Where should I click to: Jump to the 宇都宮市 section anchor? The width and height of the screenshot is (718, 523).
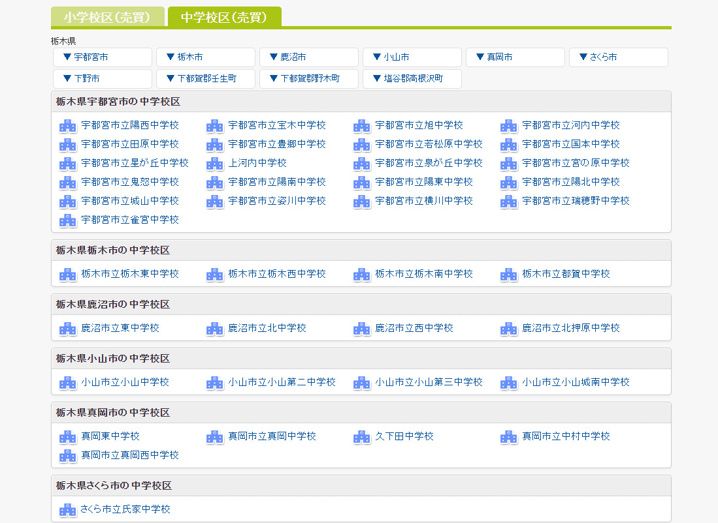(102, 57)
